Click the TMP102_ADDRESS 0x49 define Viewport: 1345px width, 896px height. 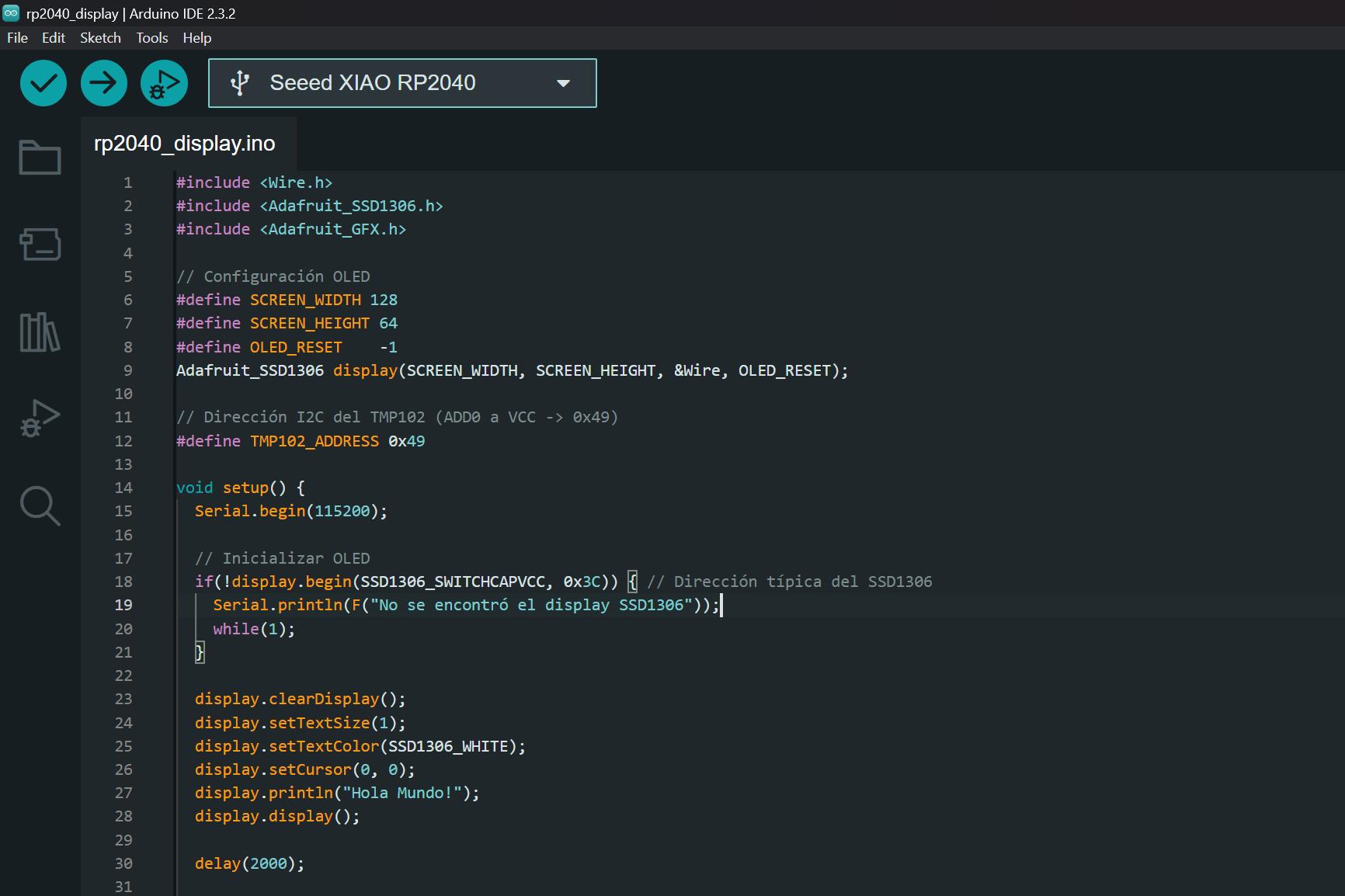(301, 441)
